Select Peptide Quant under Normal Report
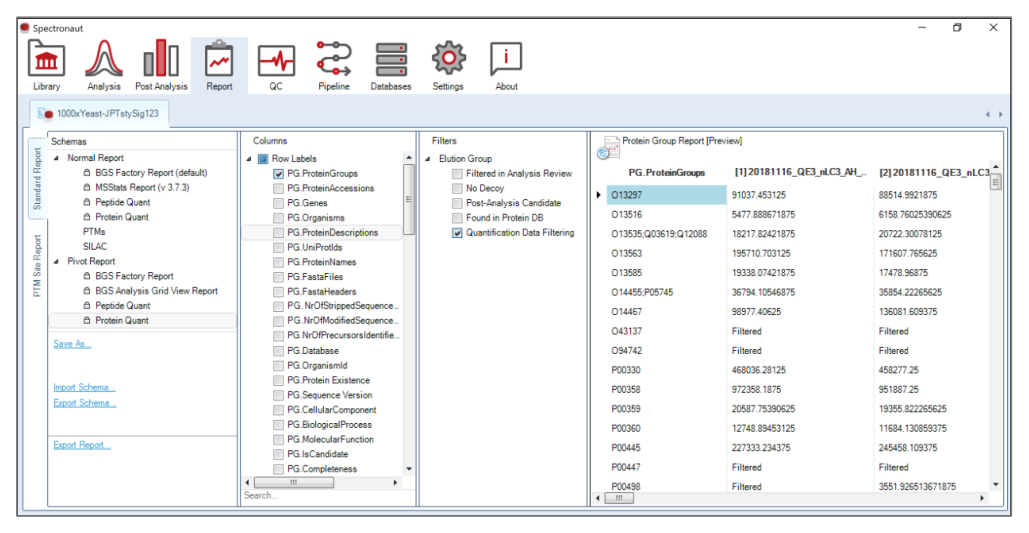 123,202
